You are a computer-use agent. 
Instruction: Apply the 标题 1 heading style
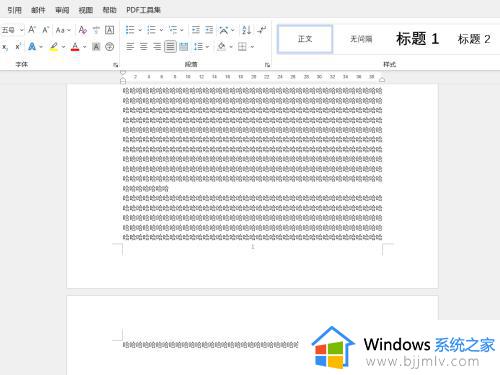tap(417, 39)
